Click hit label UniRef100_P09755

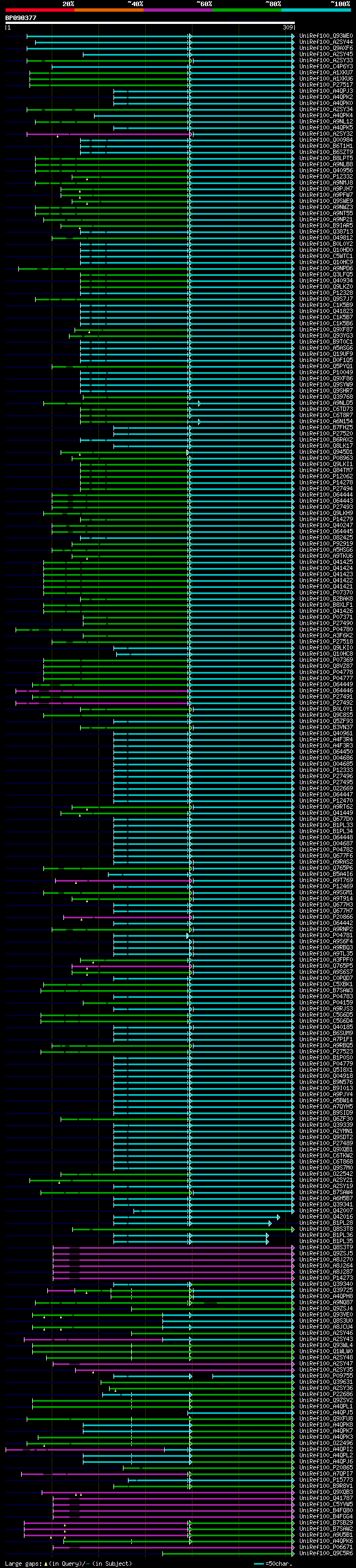click(325, 1375)
